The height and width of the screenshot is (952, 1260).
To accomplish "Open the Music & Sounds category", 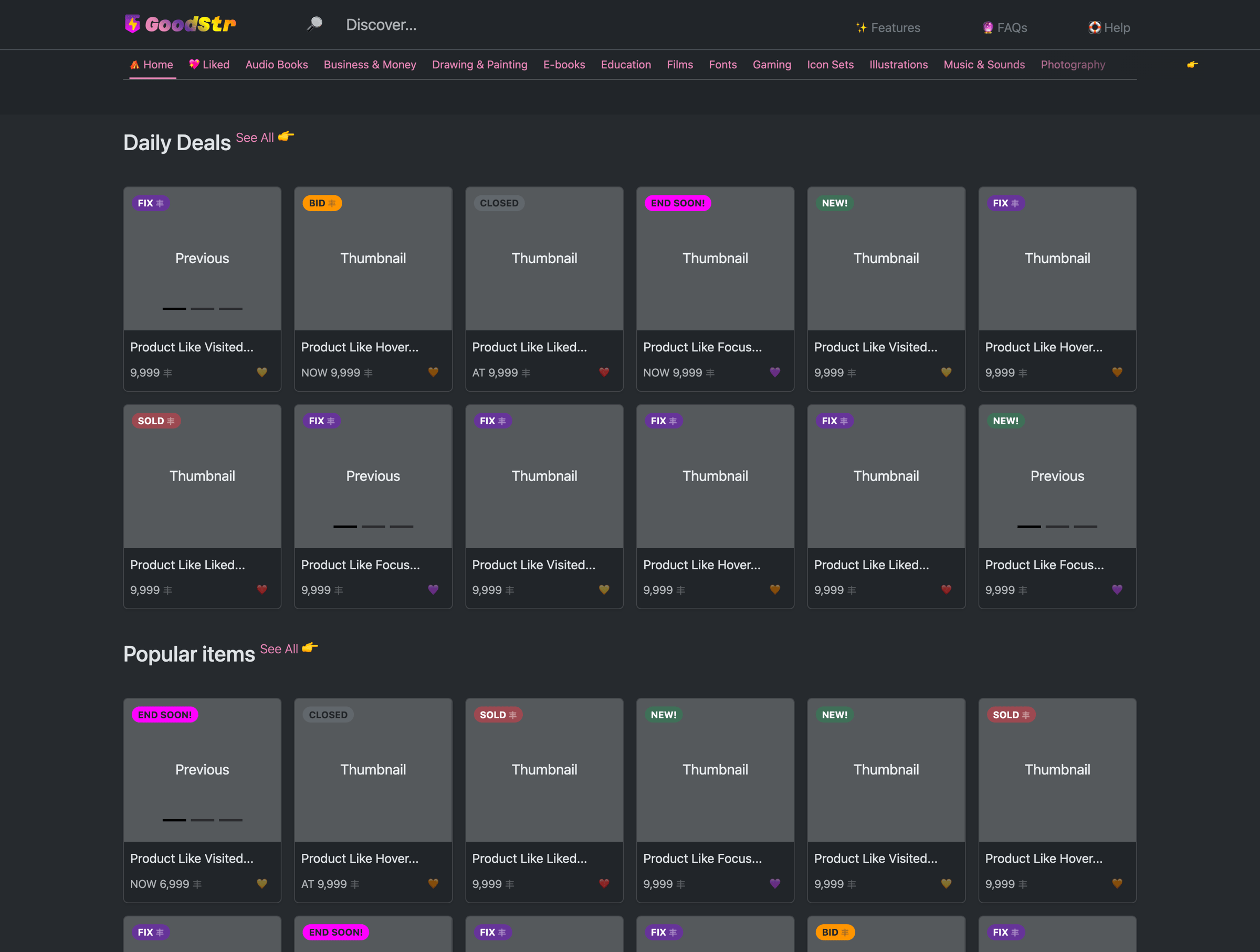I will pos(984,65).
